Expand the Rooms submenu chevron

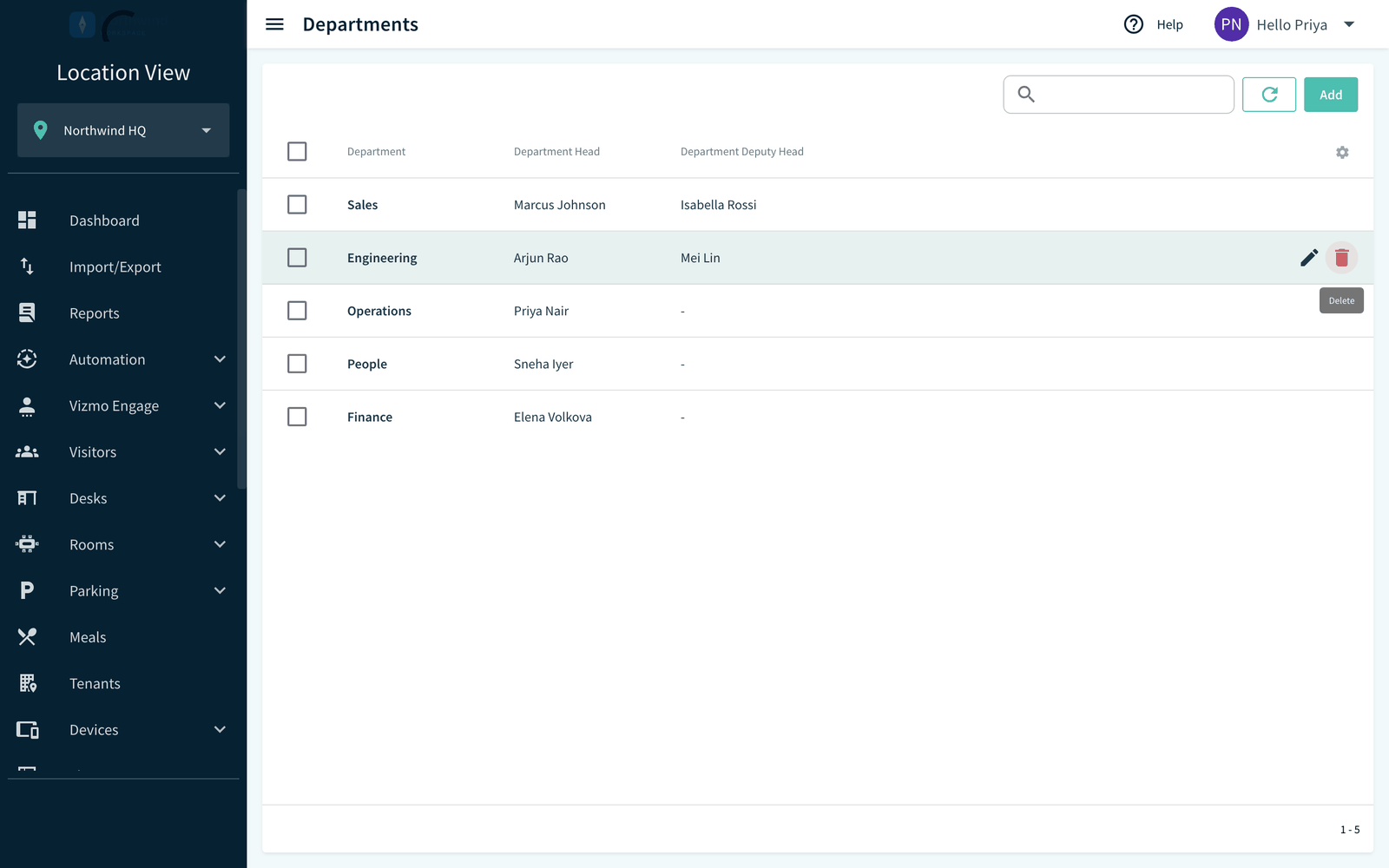pyautogui.click(x=220, y=544)
